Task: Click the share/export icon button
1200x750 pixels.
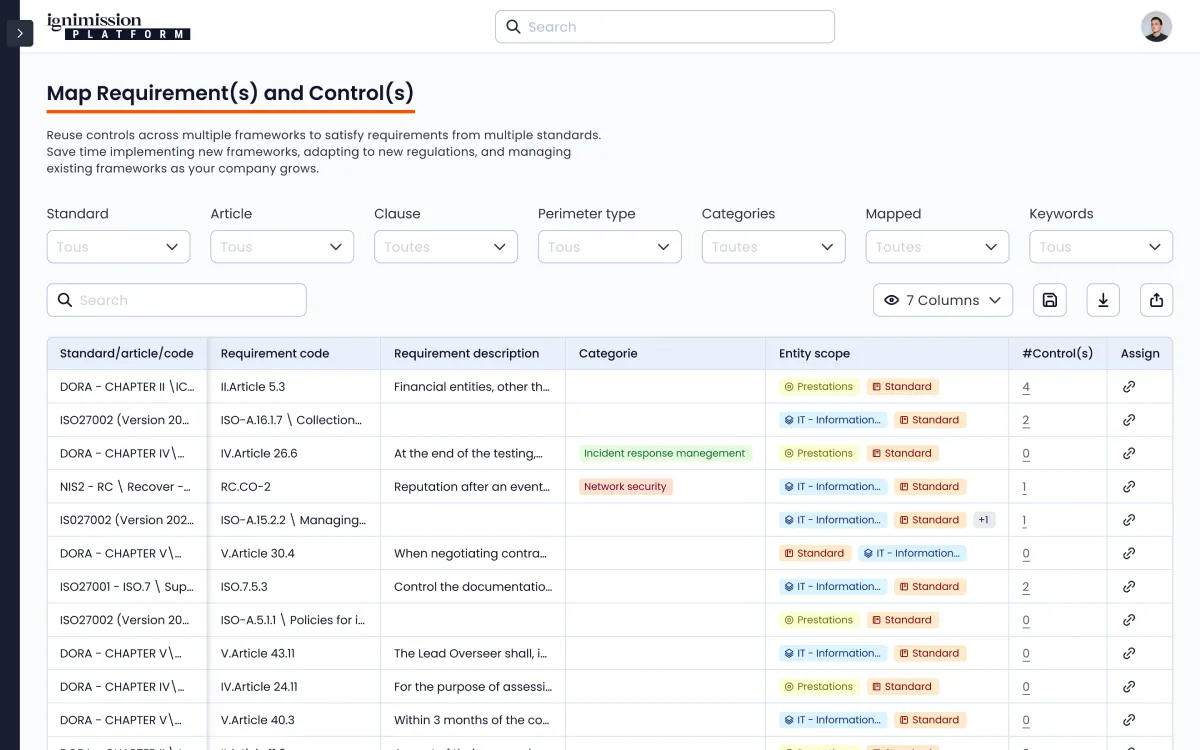Action: click(x=1156, y=300)
